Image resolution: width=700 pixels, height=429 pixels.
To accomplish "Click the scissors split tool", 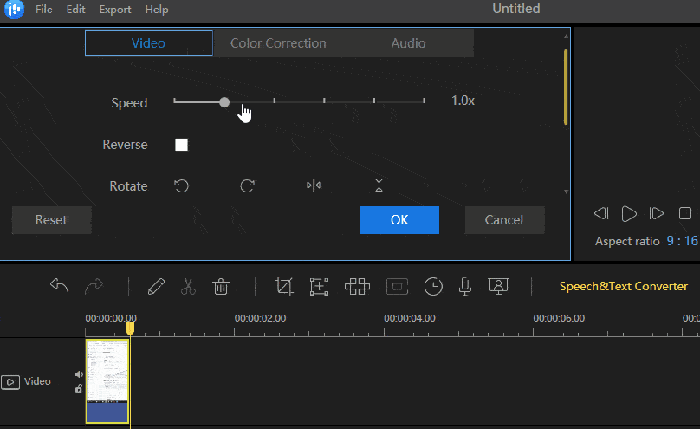I will click(187, 286).
